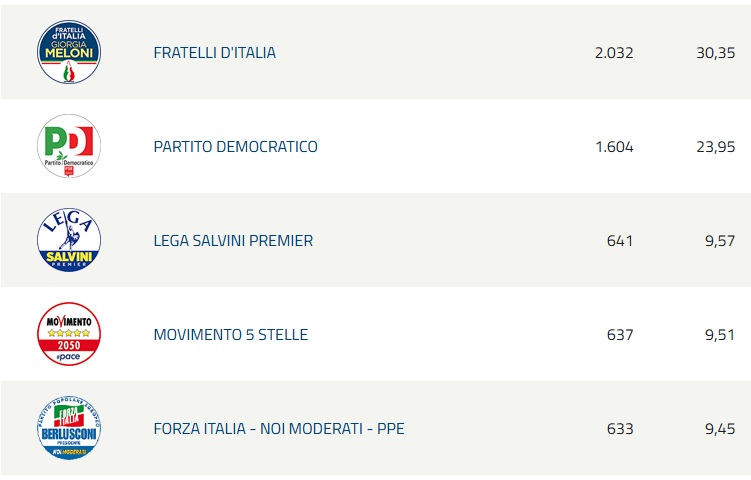Click the 641 votes value
The width and height of the screenshot is (751, 480).
pyautogui.click(x=620, y=241)
